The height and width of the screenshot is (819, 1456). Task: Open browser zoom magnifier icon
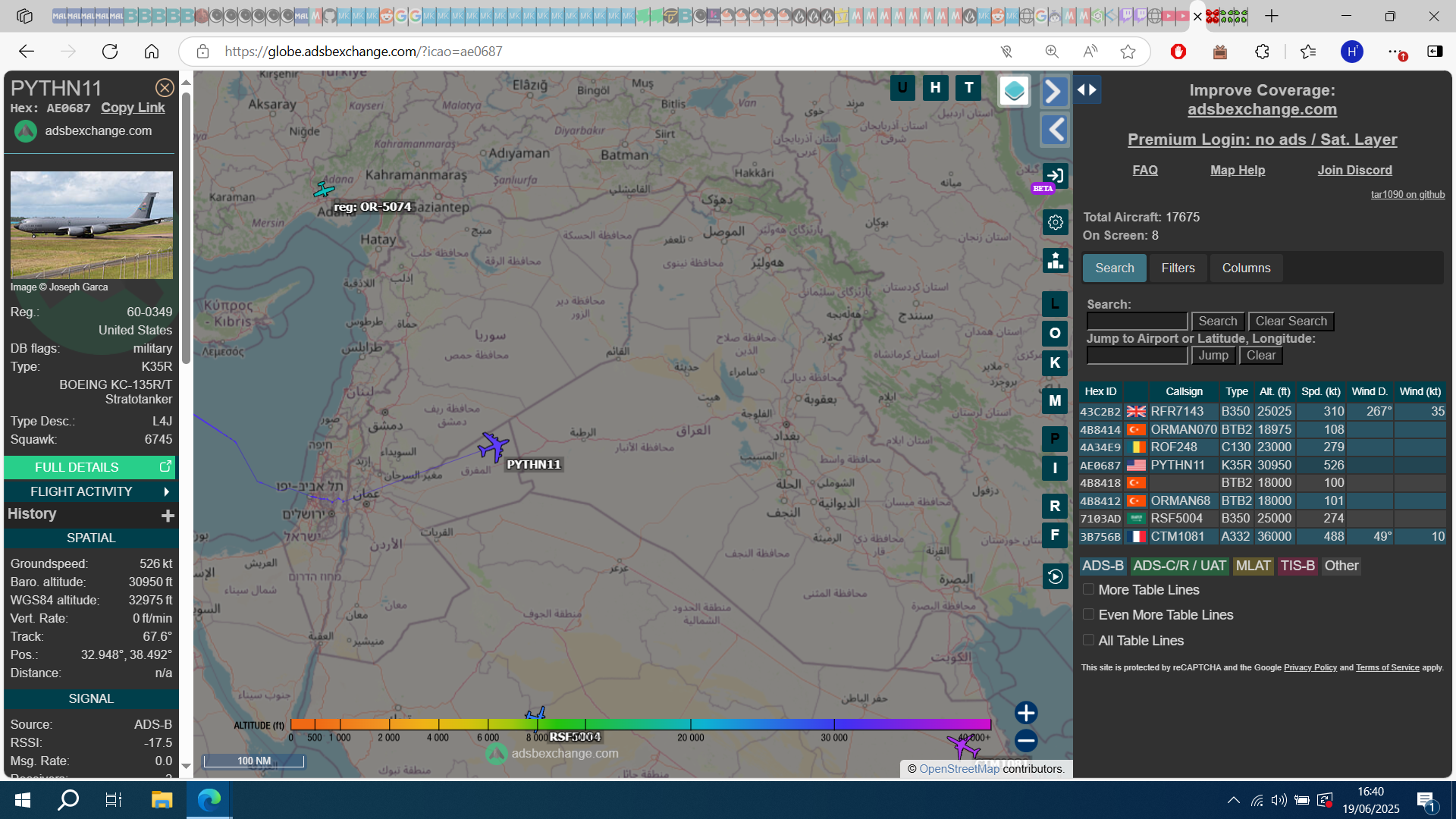pyautogui.click(x=1052, y=52)
